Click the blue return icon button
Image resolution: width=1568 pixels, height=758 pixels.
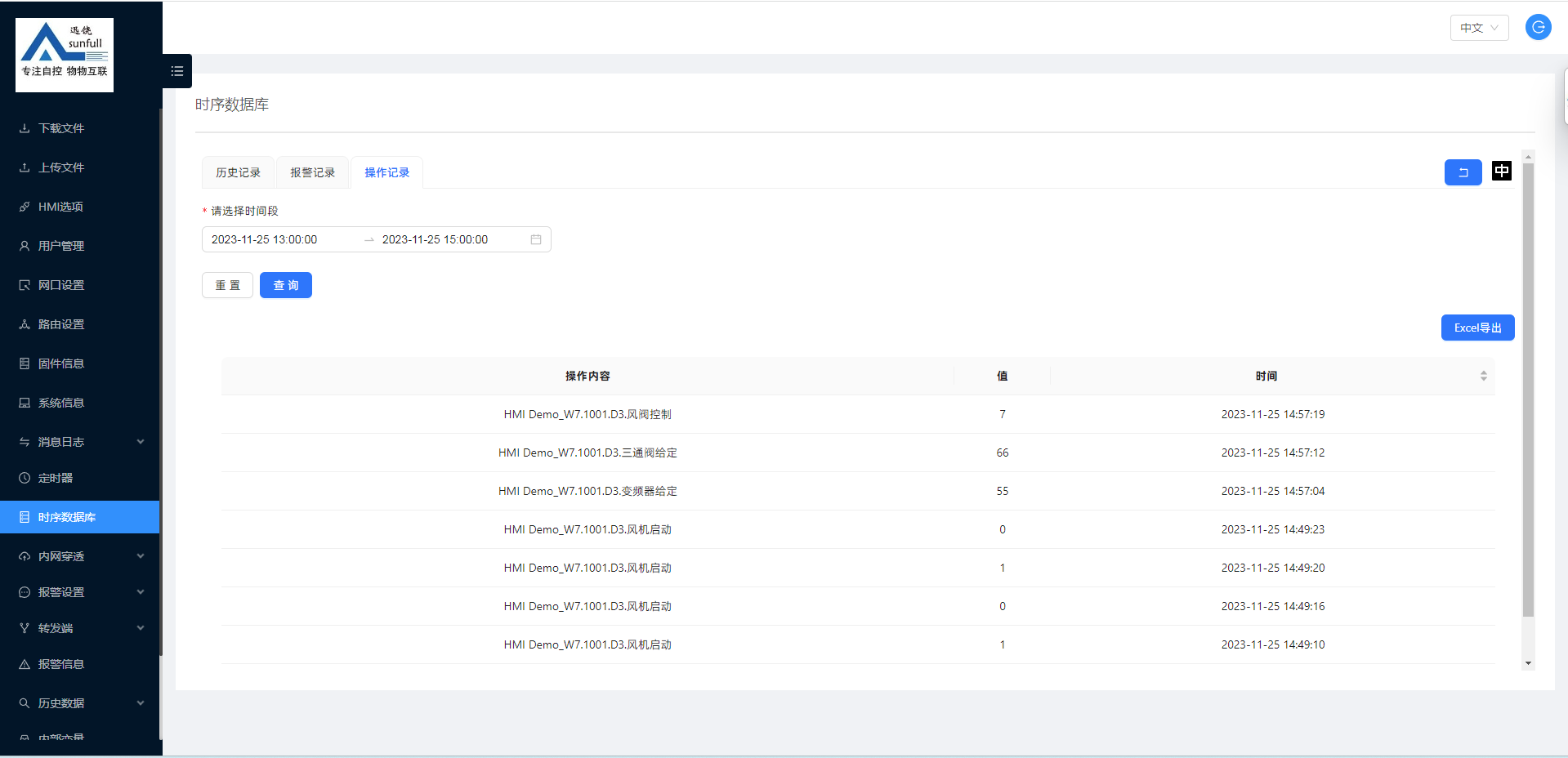(x=1463, y=172)
